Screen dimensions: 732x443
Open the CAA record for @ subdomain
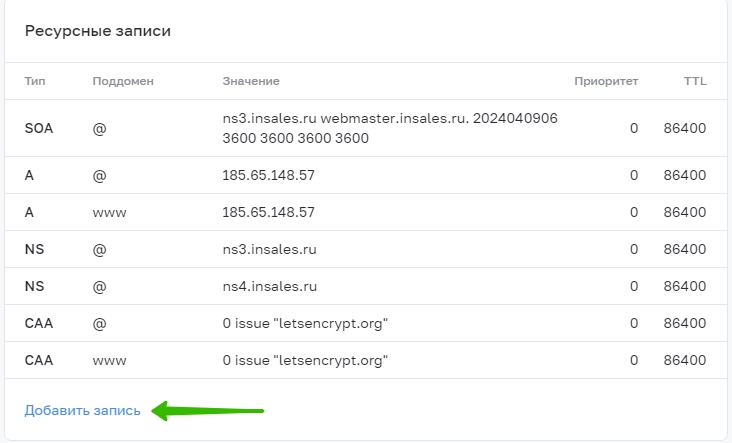tap(366, 323)
